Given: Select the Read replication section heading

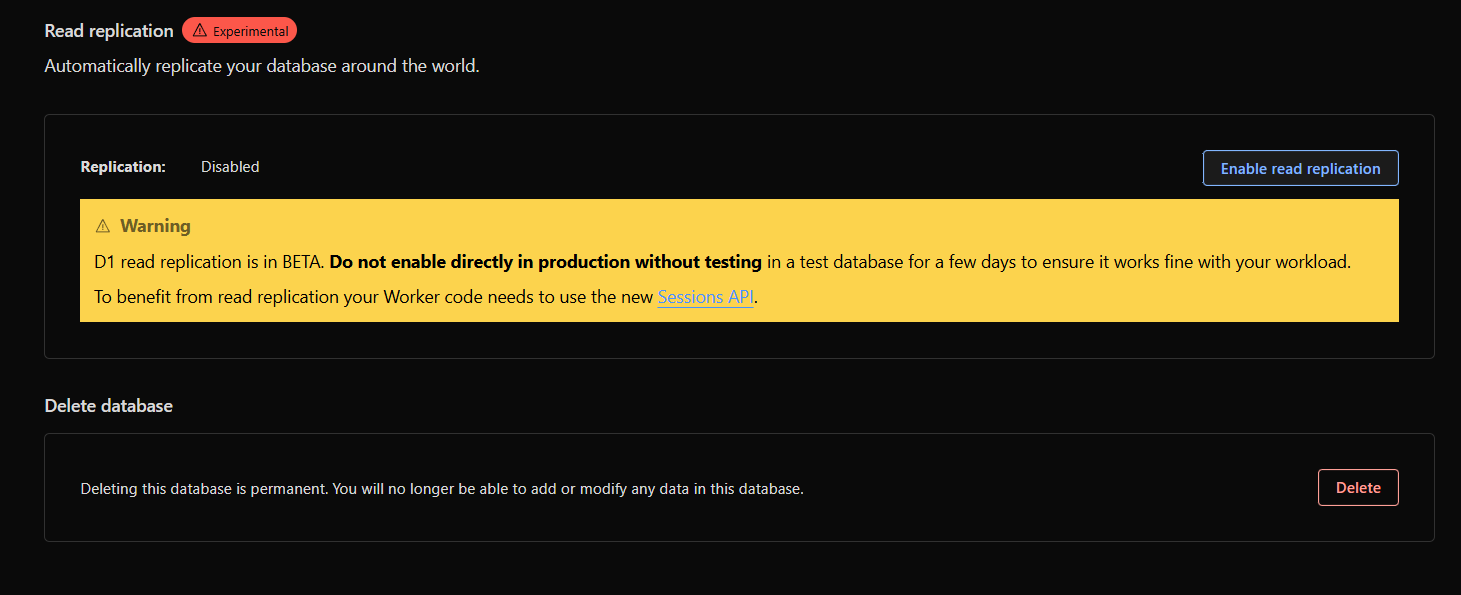Looking at the screenshot, I should tap(109, 31).
